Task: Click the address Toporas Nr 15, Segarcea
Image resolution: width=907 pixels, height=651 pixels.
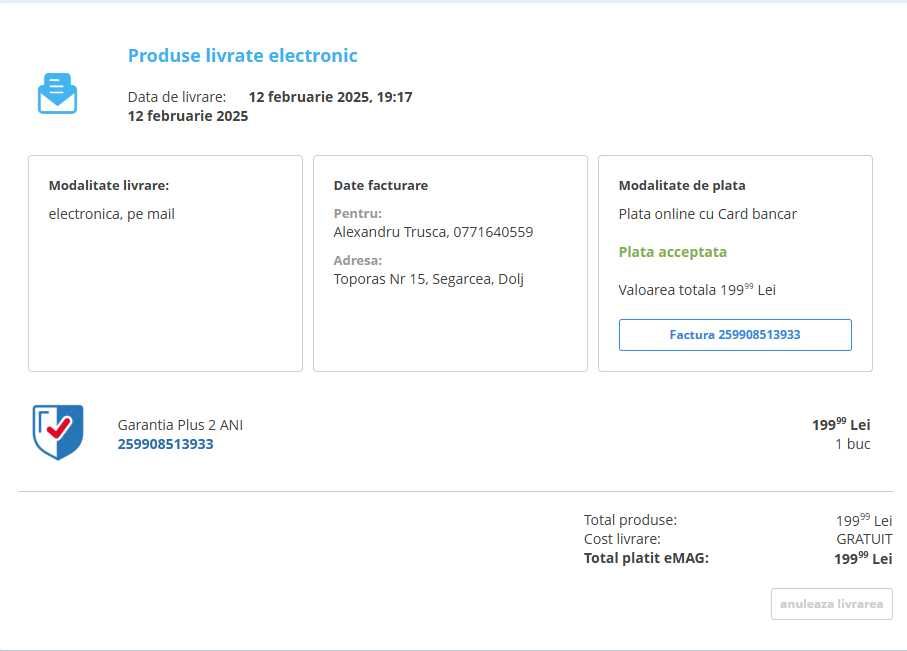Action: pos(428,279)
